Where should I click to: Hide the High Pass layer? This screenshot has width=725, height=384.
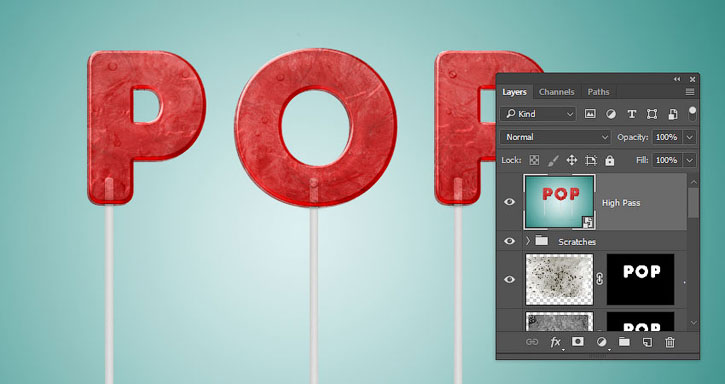(510, 202)
